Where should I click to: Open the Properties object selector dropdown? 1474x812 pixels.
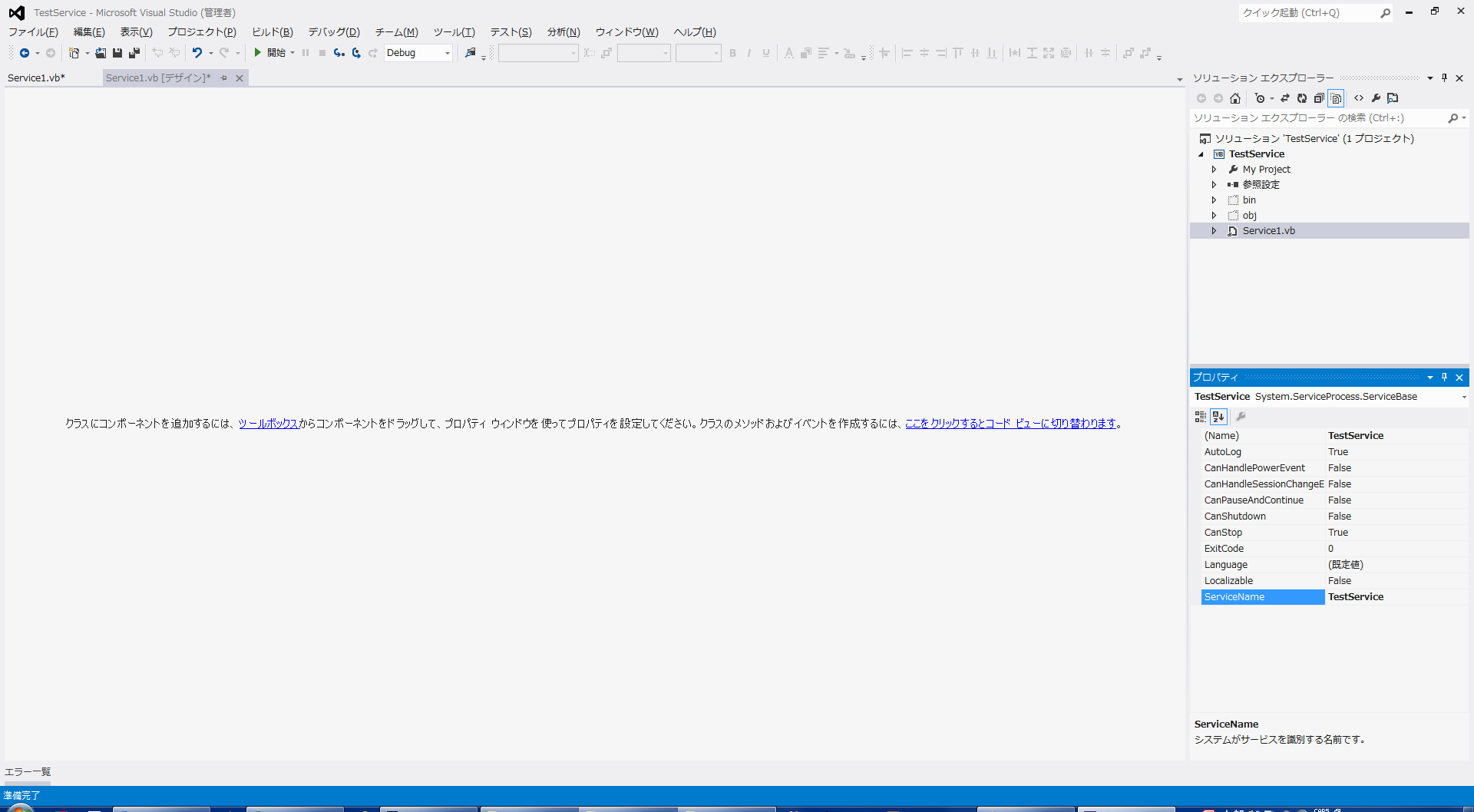coord(1464,397)
